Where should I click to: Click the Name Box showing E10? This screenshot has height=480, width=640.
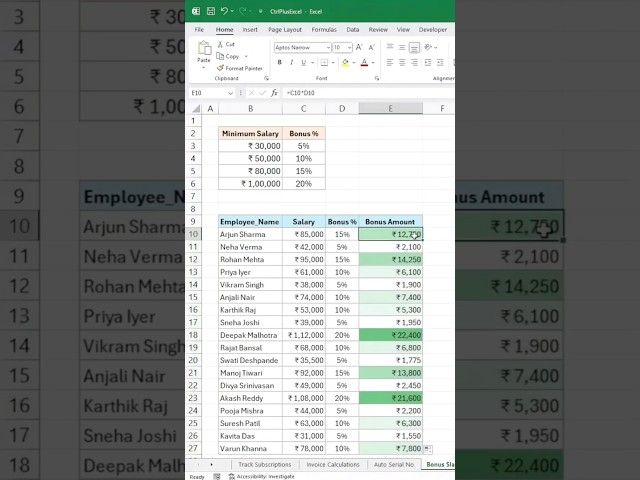[x=212, y=93]
